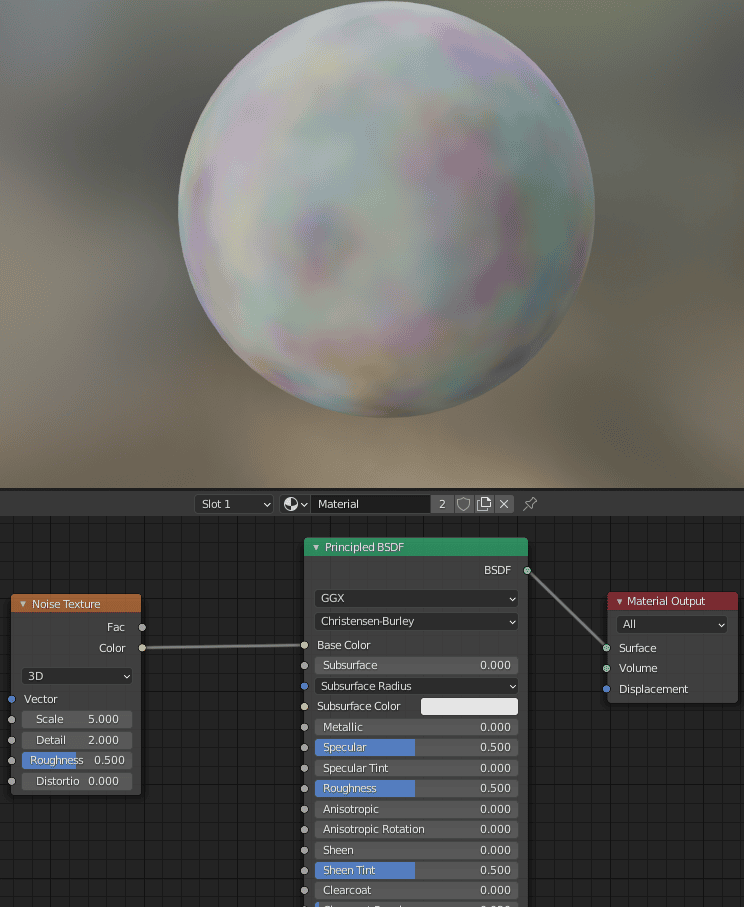Viewport: 744px width, 907px height.
Task: Collapse the Material Output node triangle
Action: 619,602
